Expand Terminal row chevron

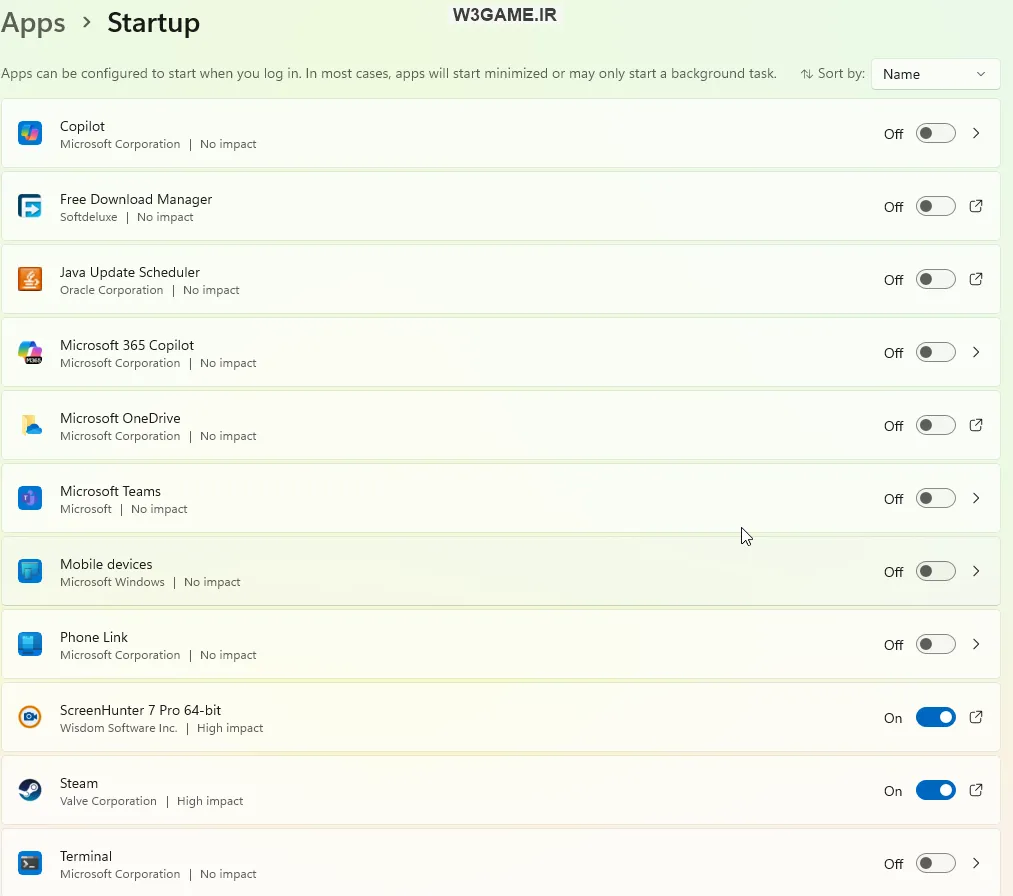tap(976, 863)
